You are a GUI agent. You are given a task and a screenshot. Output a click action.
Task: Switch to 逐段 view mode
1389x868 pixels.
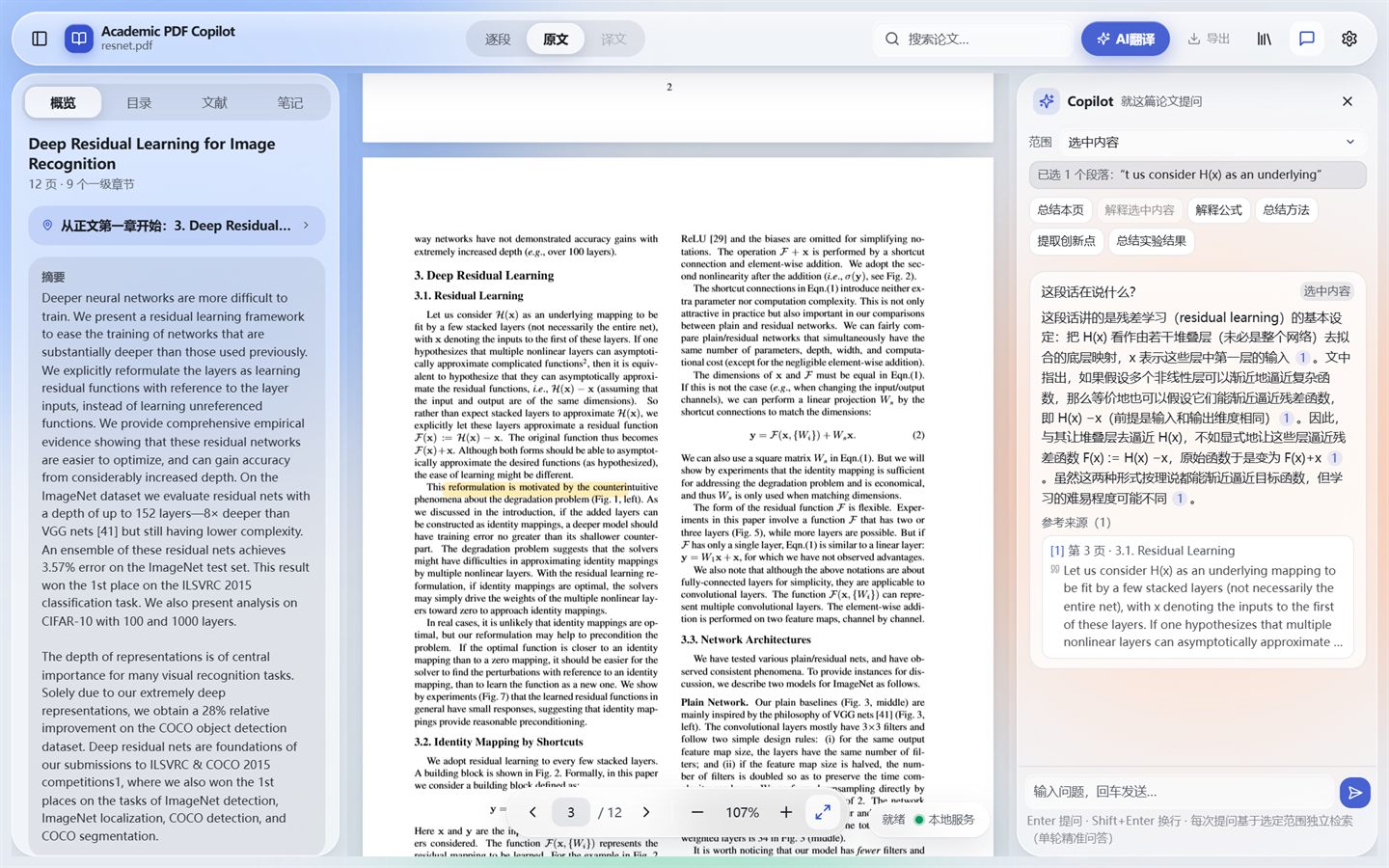[498, 39]
